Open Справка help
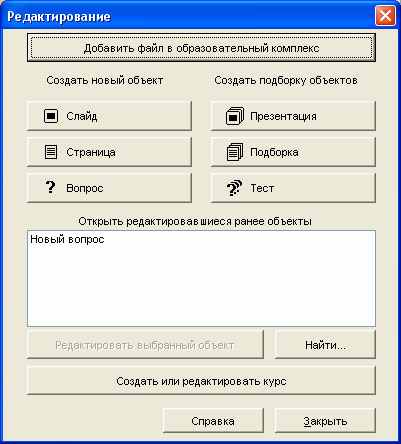The image size is (401, 444). point(213,421)
